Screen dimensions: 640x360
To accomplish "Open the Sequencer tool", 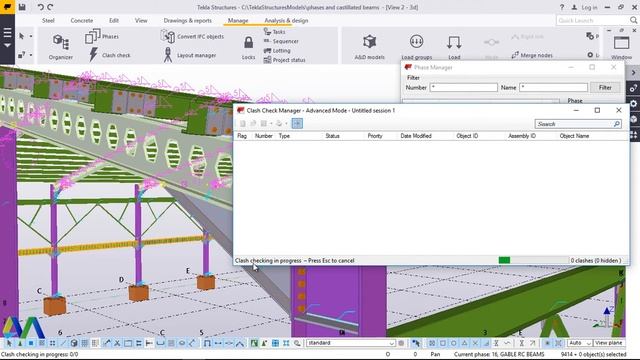I will 281,41.
